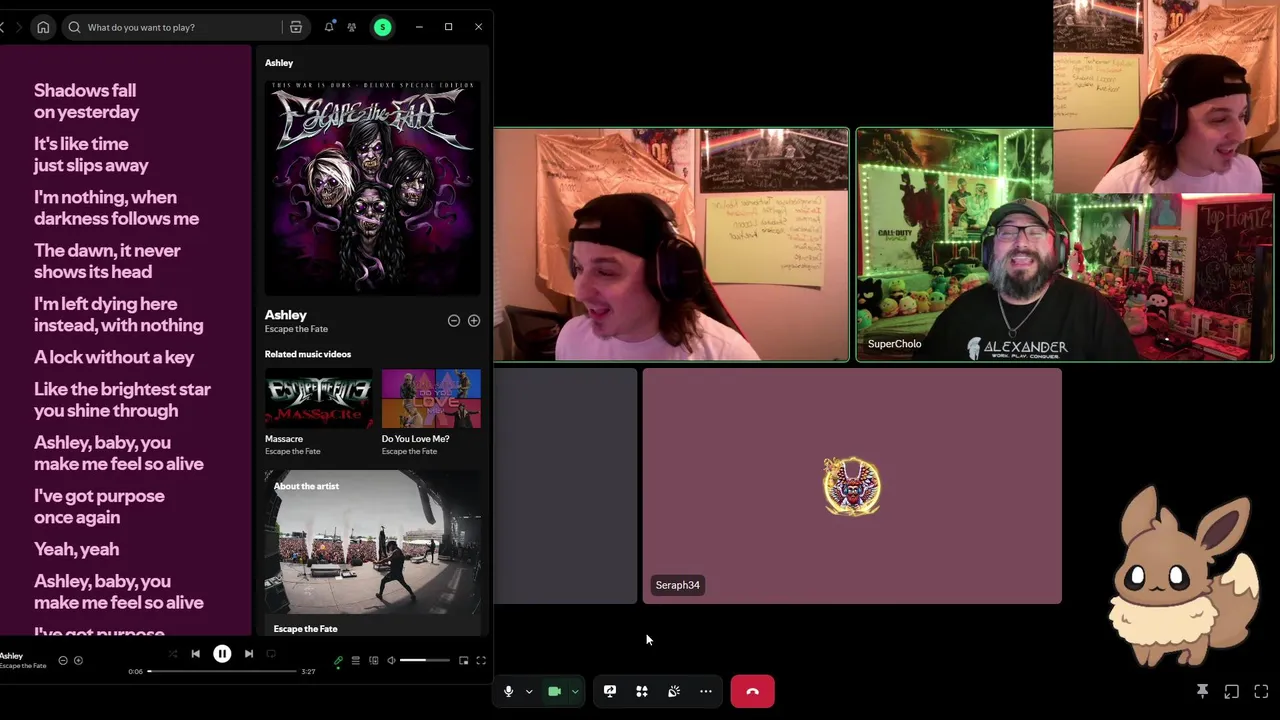Viewport: 1280px width, 720px height.
Task: Adjust the Spotify volume slider
Action: [425, 661]
